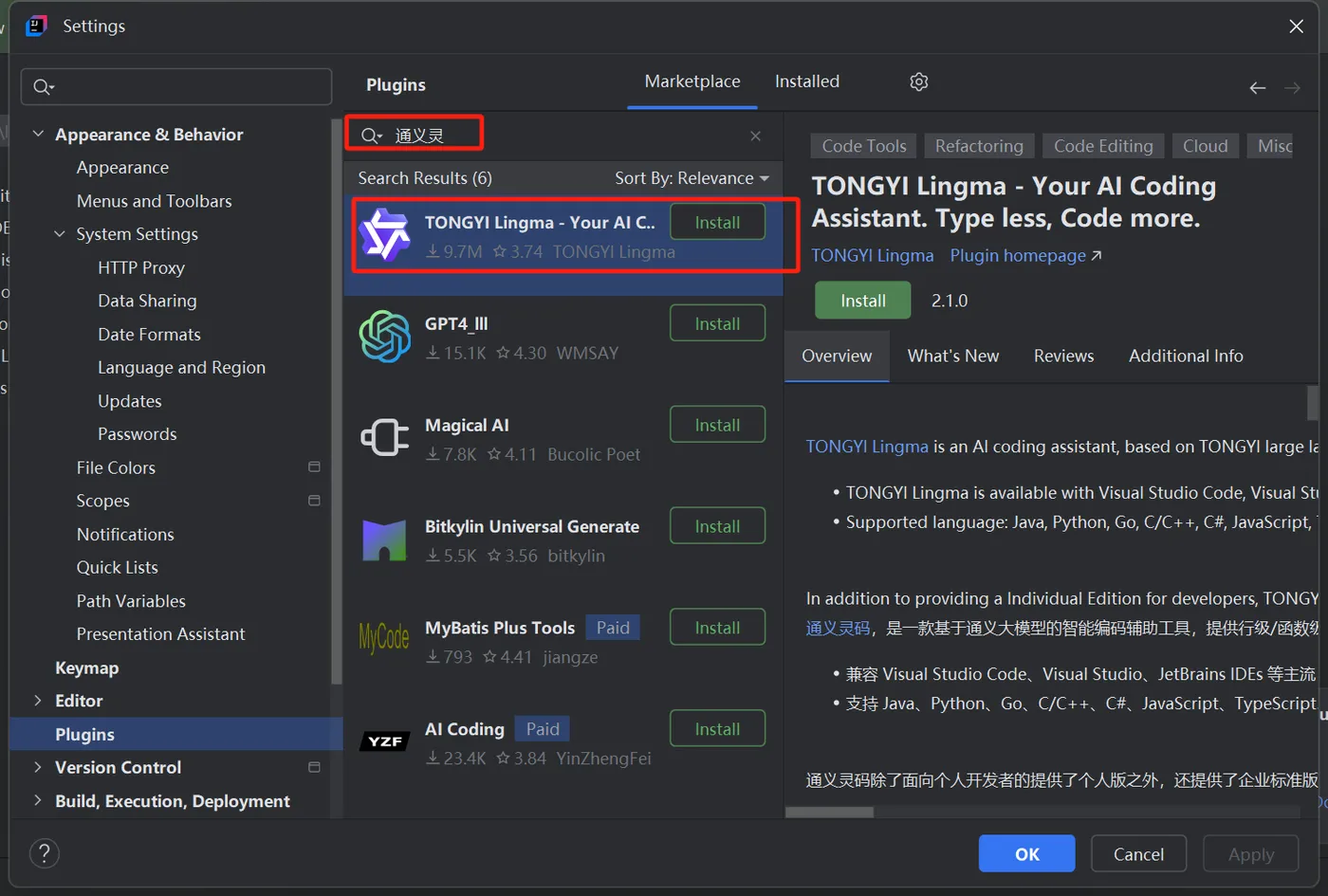This screenshot has width=1328, height=896.
Task: Install TONGYI Lingma from the results list
Action: (717, 222)
